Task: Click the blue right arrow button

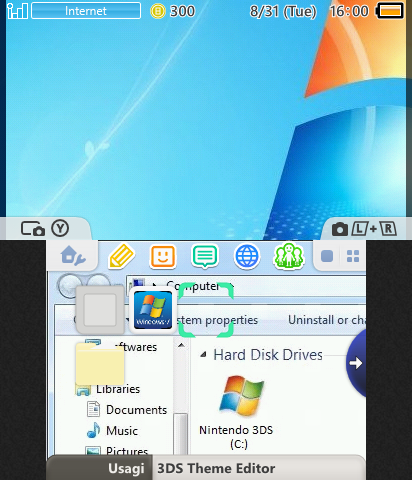Action: point(356,363)
